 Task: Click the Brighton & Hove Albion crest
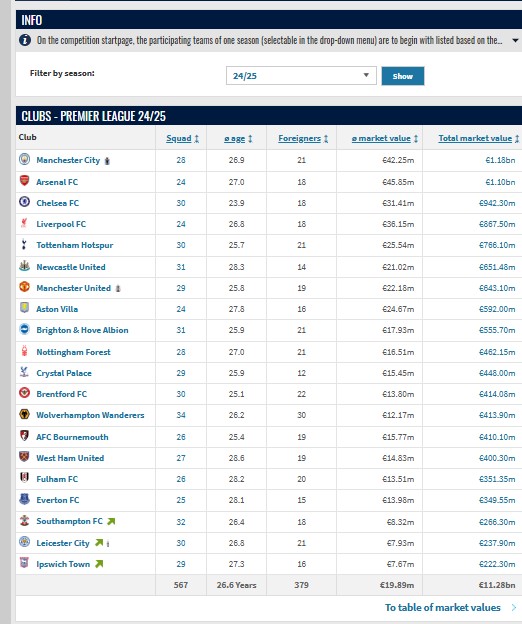[25, 329]
